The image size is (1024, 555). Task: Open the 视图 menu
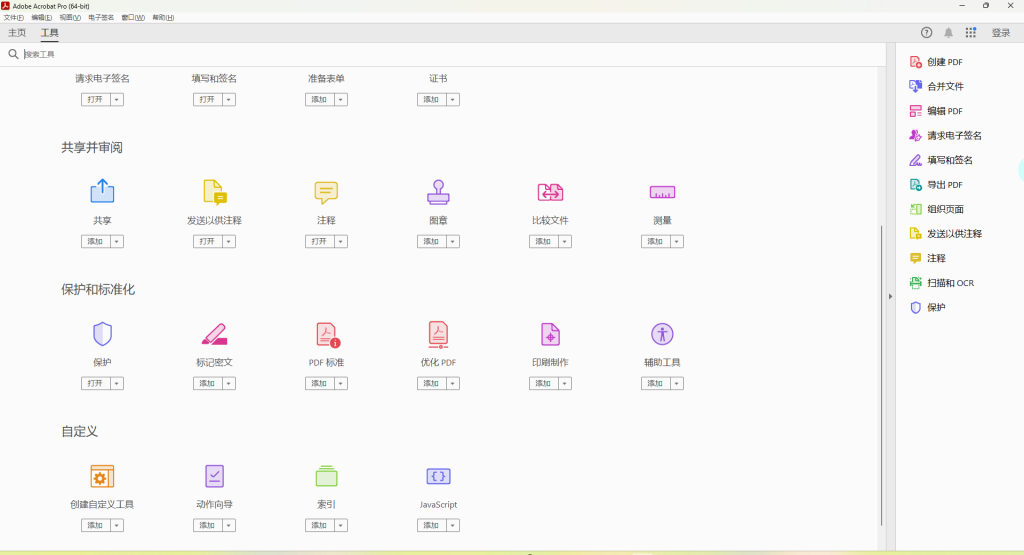(x=70, y=18)
